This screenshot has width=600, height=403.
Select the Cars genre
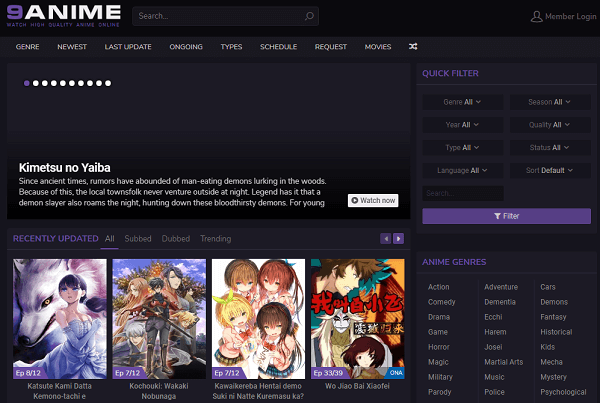[548, 287]
